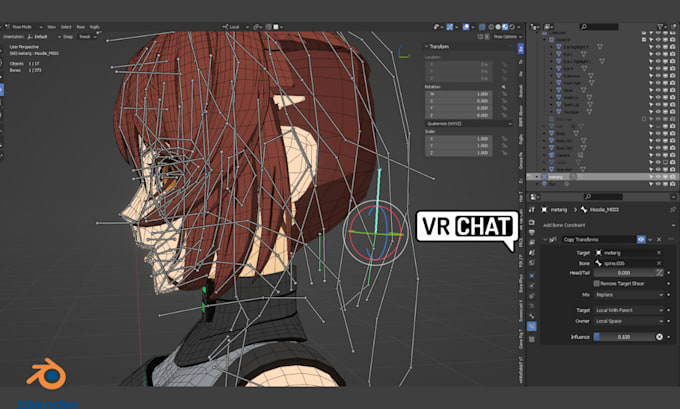The image size is (680, 409).
Task: Open the Scene properties tab
Action: coord(532,253)
